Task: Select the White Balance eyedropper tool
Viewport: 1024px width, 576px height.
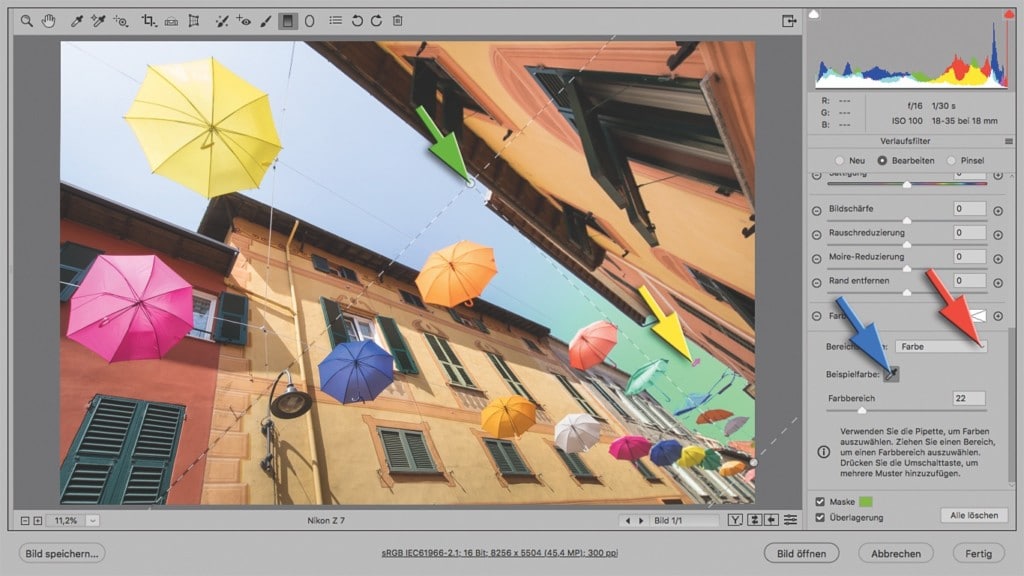Action: [76, 21]
